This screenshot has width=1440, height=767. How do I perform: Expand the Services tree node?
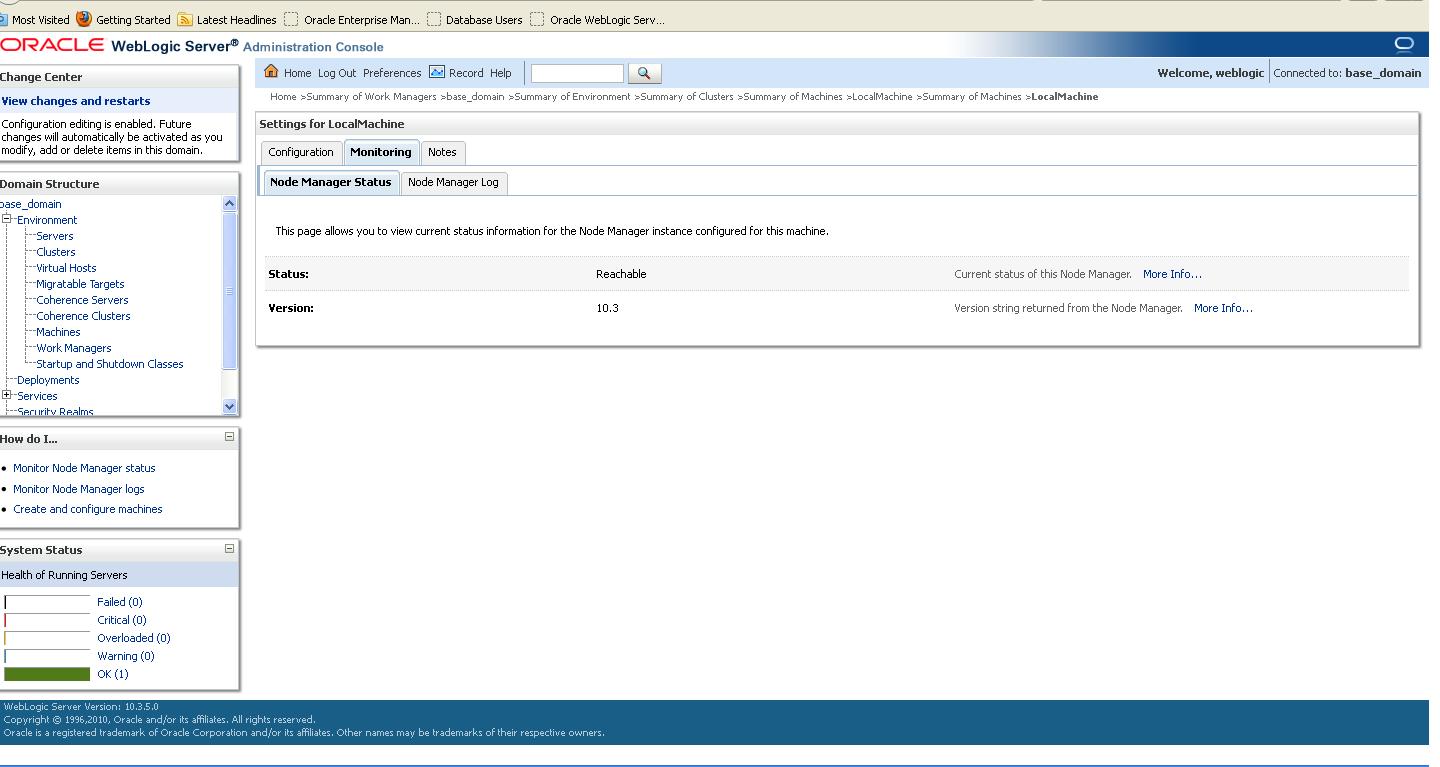[x=8, y=396]
